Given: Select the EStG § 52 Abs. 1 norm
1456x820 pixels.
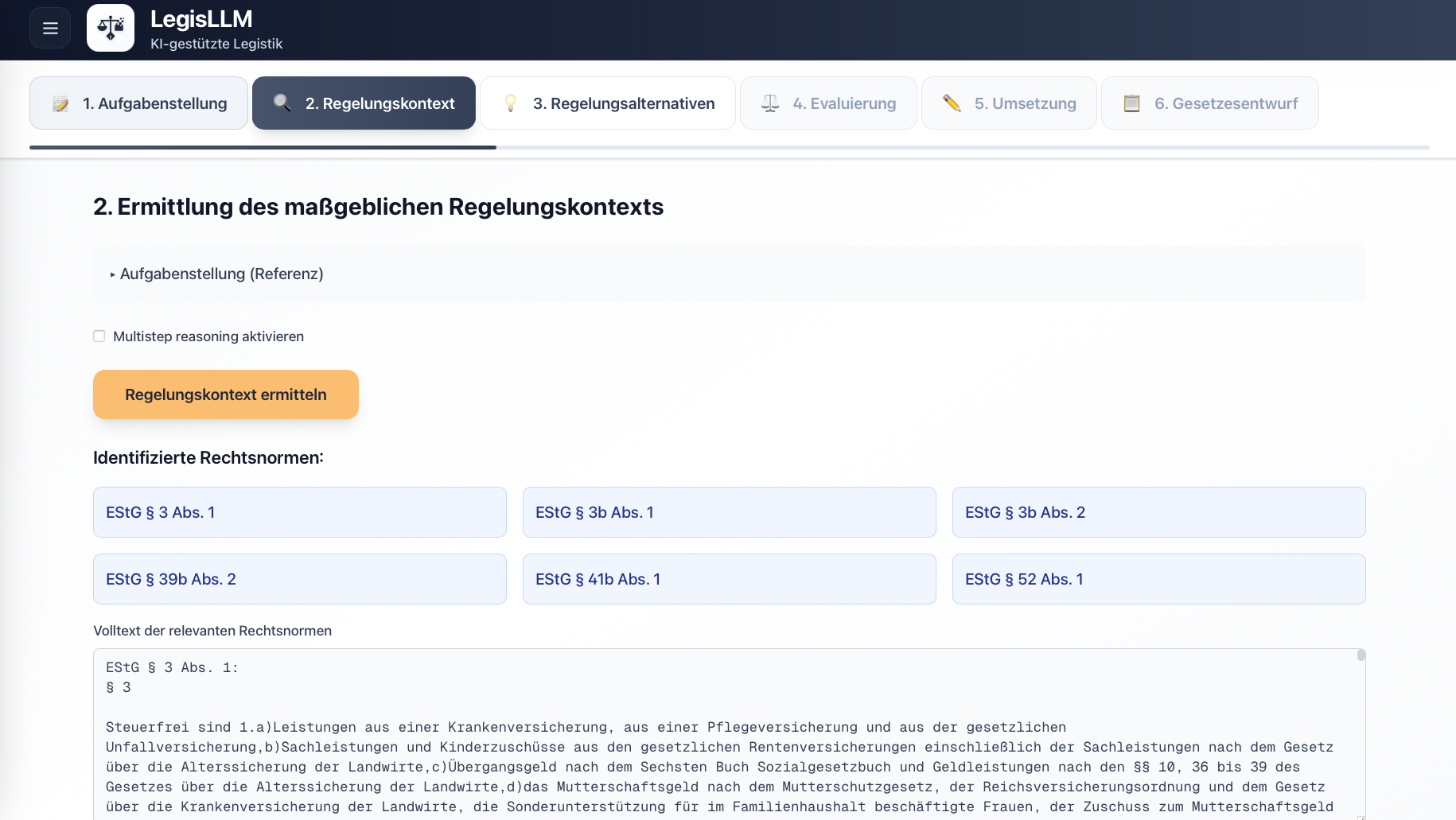Looking at the screenshot, I should pyautogui.click(x=1158, y=579).
